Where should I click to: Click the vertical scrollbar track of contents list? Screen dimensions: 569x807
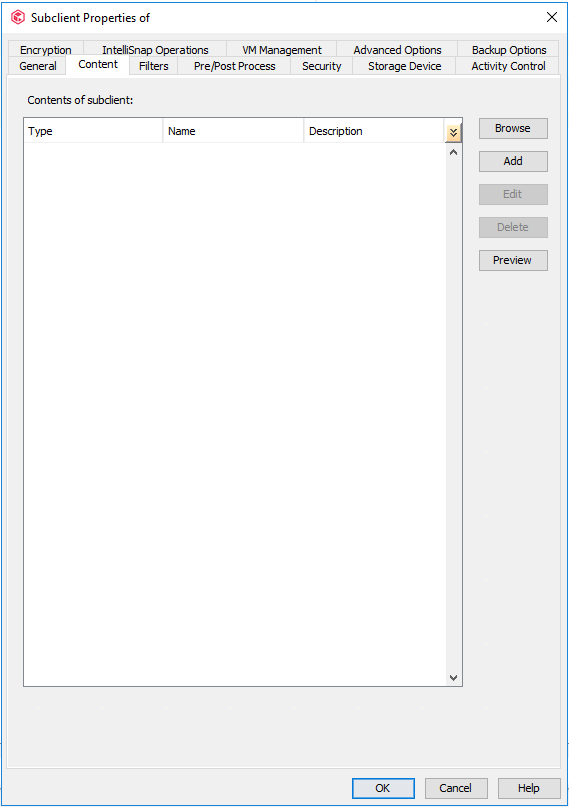click(x=453, y=415)
